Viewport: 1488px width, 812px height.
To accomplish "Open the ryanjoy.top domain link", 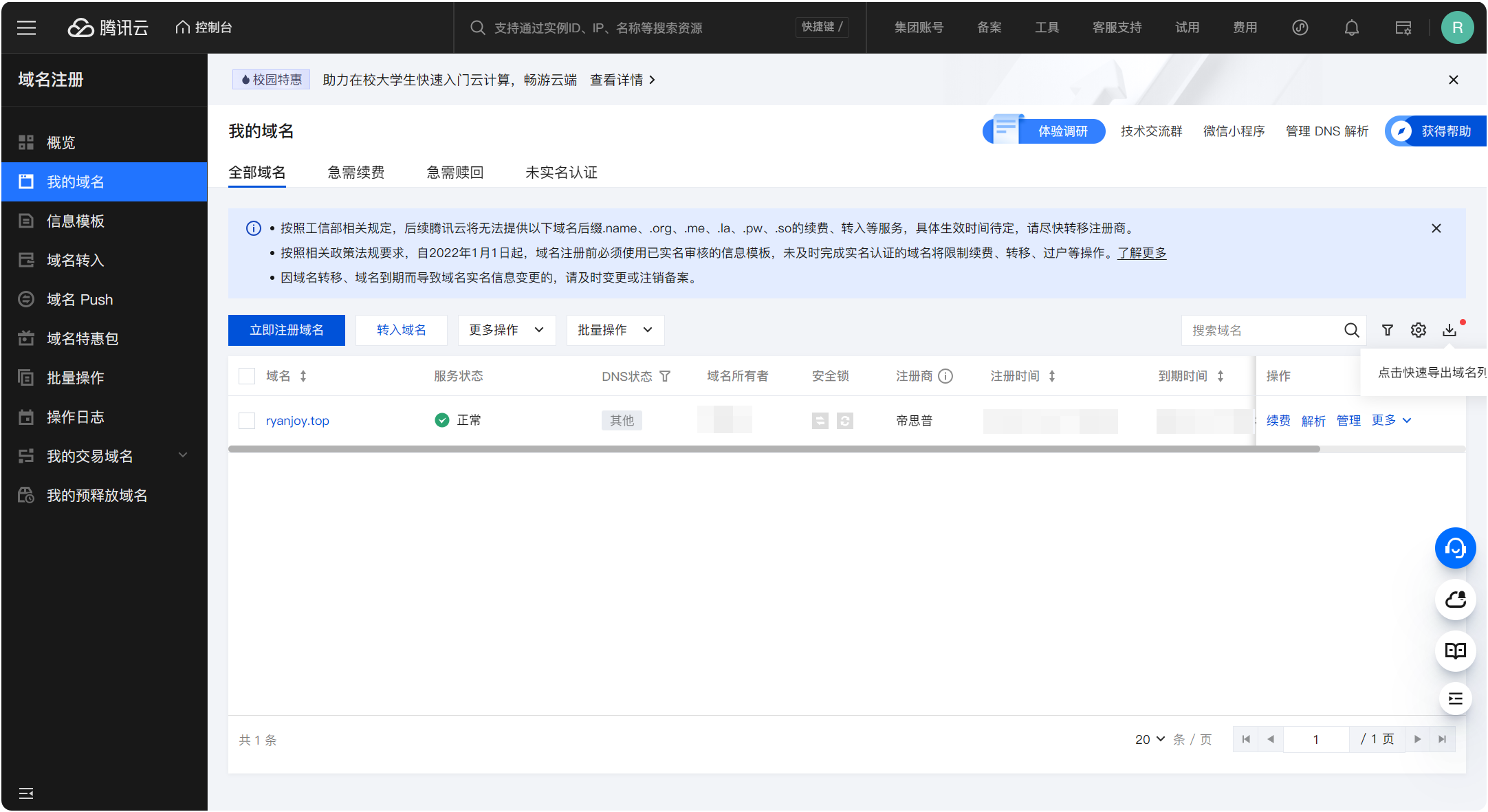I will [x=297, y=420].
